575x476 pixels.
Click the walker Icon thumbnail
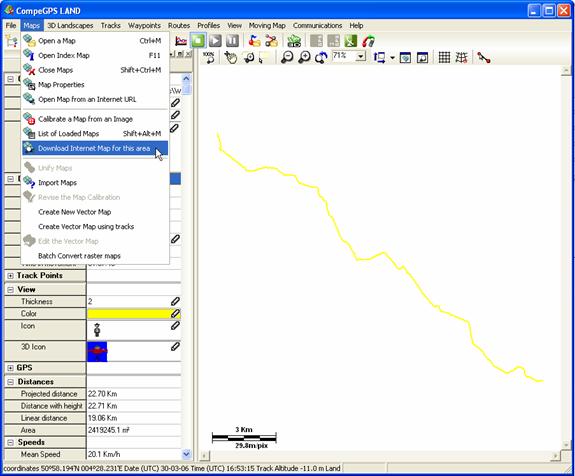click(97, 330)
